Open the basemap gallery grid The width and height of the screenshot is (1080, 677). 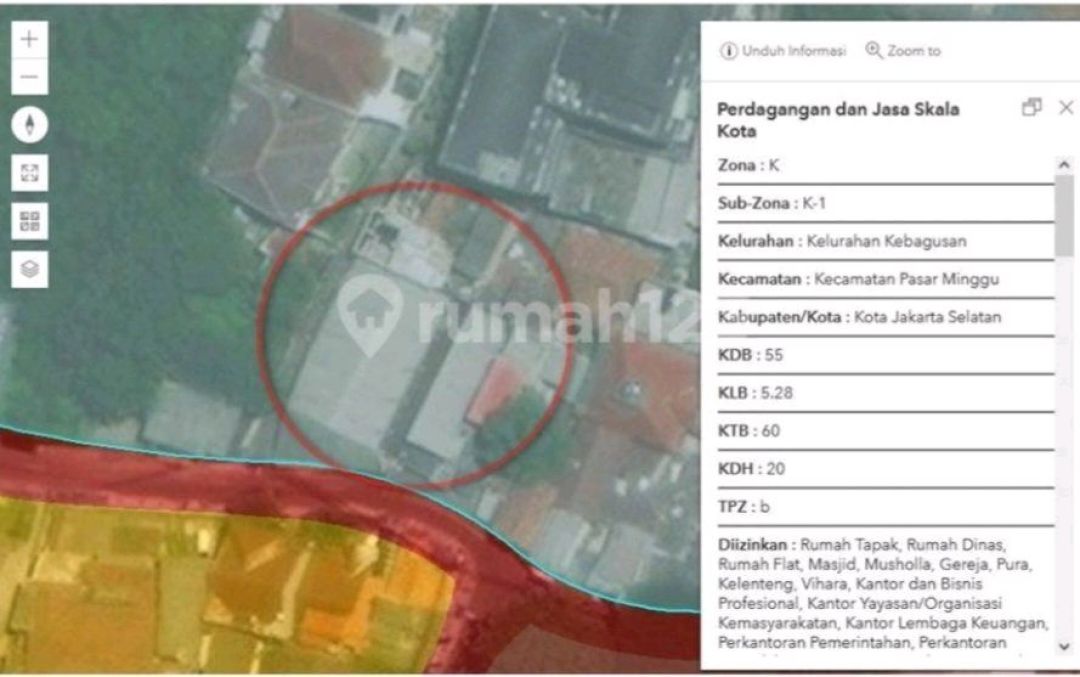(x=30, y=221)
